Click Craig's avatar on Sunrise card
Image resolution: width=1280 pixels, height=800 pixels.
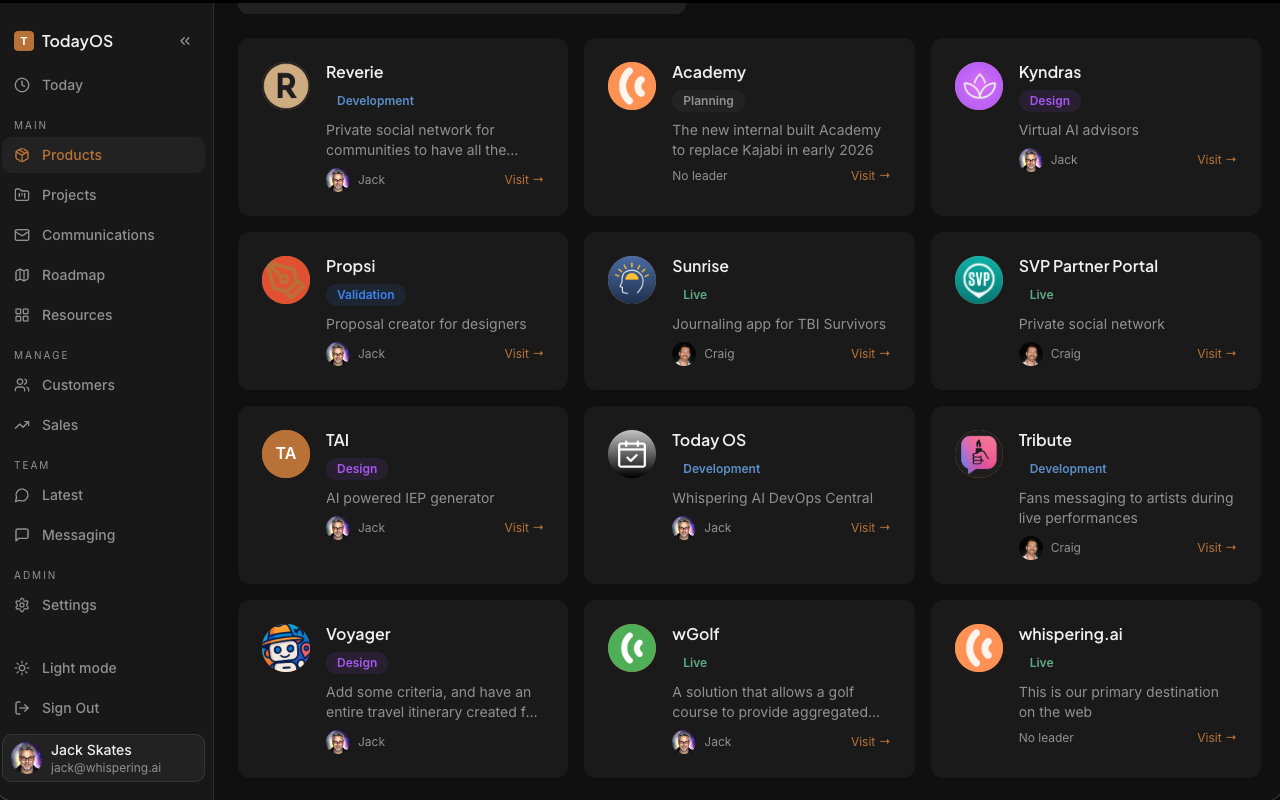click(684, 354)
